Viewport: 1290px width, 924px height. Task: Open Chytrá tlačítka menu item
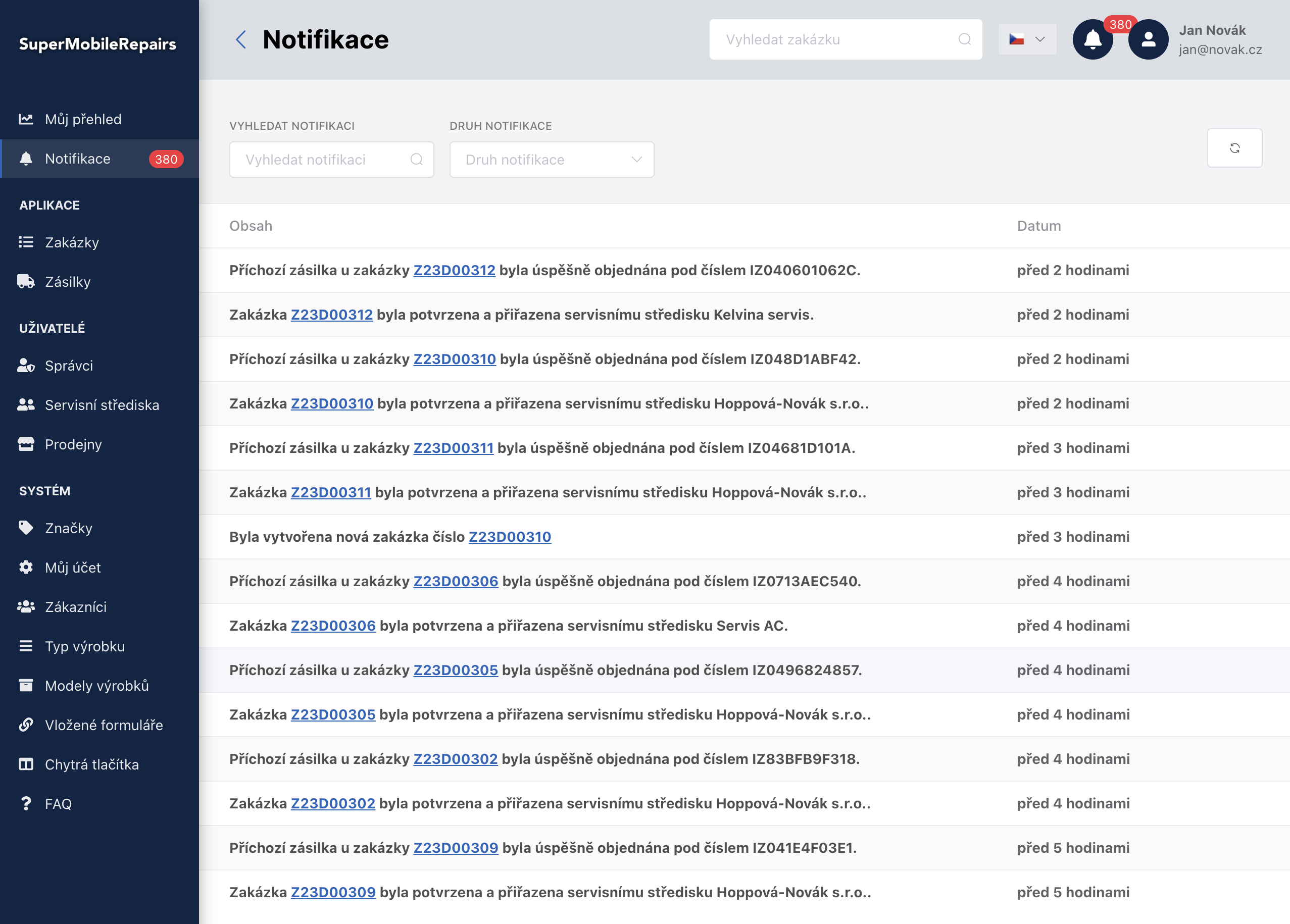(100, 764)
